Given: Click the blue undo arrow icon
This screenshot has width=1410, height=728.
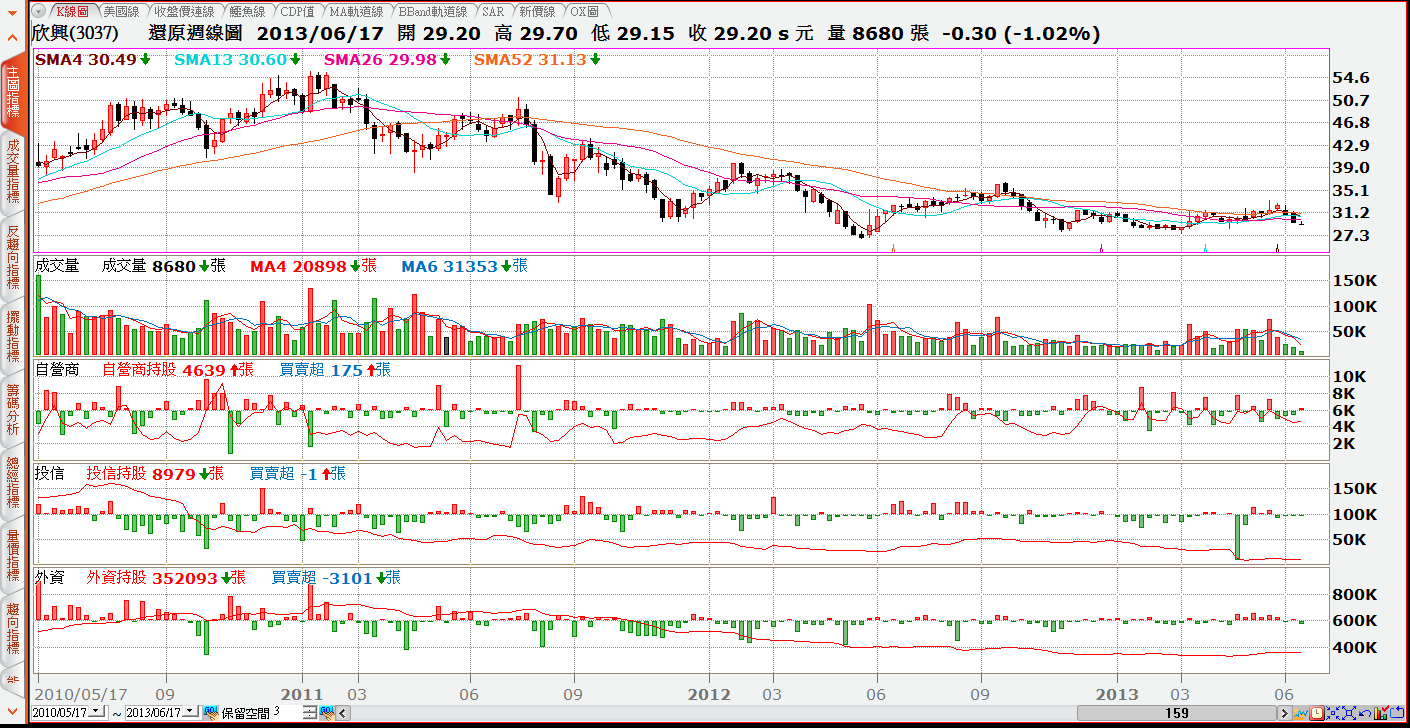Looking at the screenshot, I should [x=1365, y=713].
